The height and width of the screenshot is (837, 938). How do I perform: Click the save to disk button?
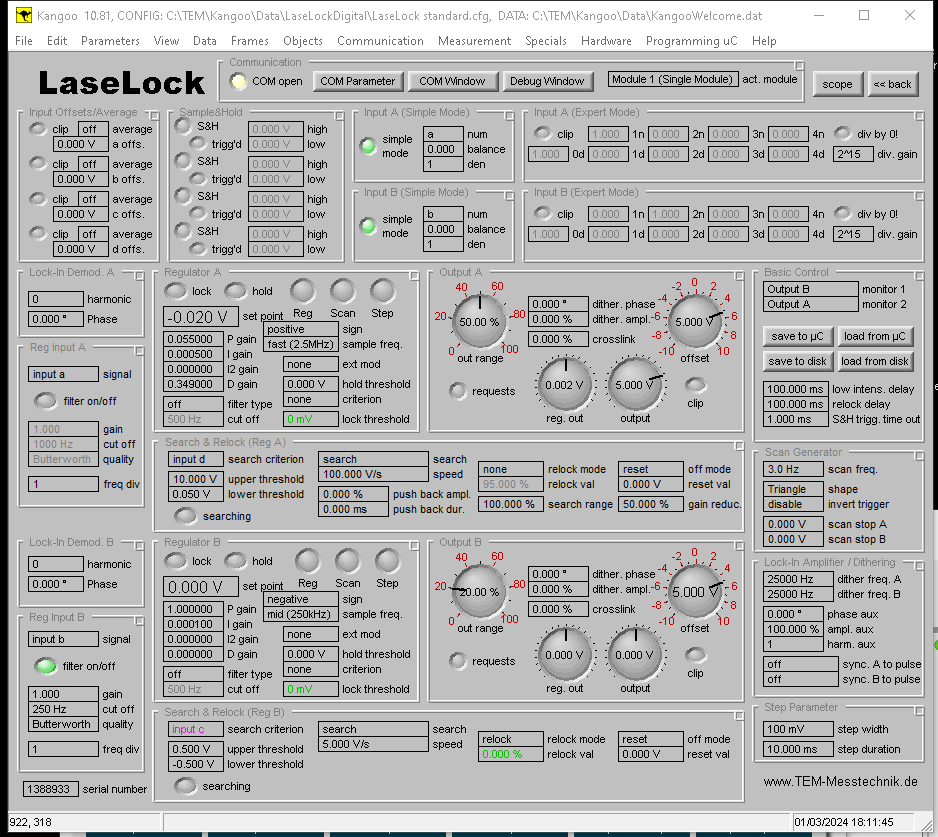point(797,361)
